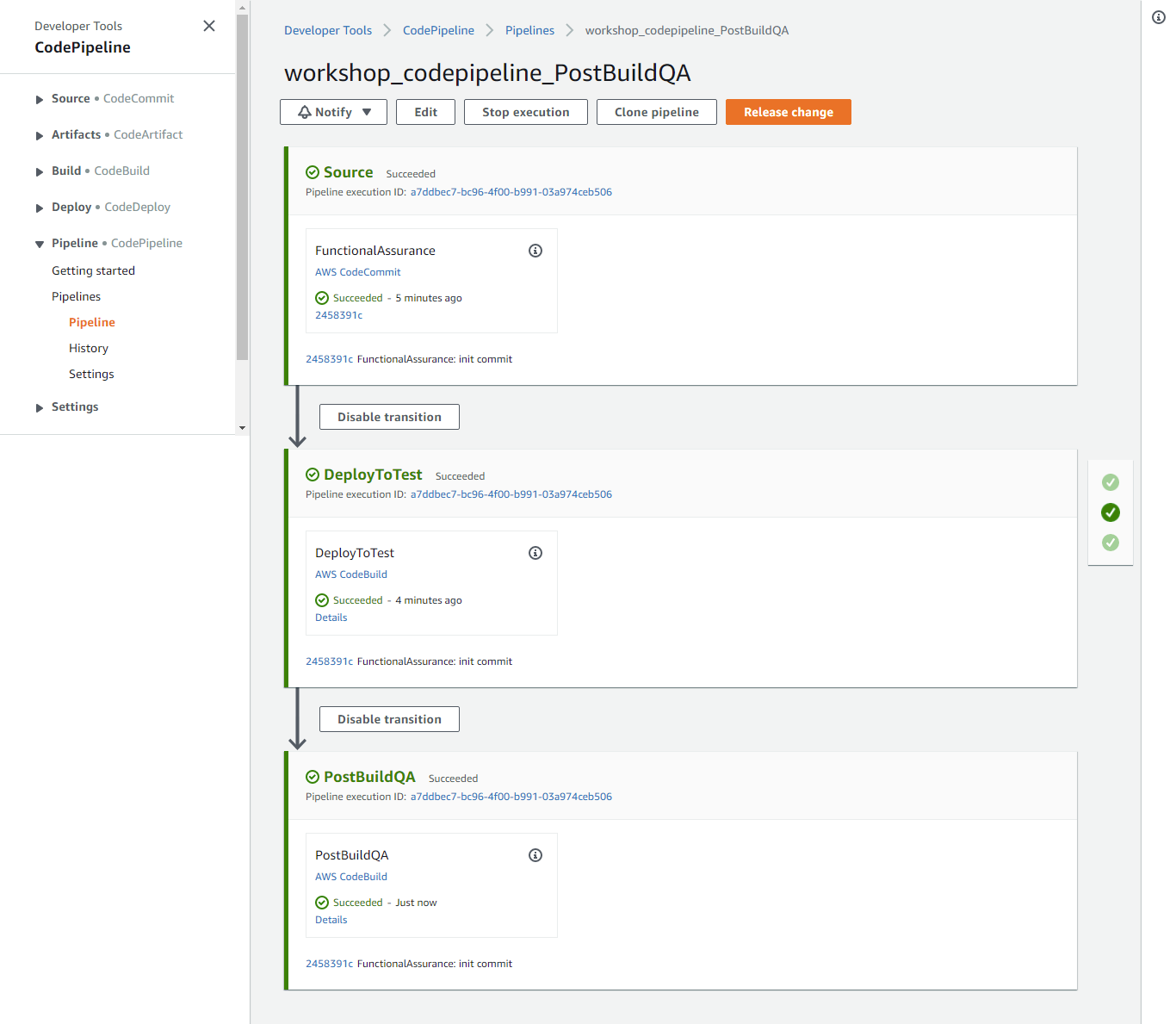Open the Notify dropdown
The height and width of the screenshot is (1024, 1176).
pos(333,112)
